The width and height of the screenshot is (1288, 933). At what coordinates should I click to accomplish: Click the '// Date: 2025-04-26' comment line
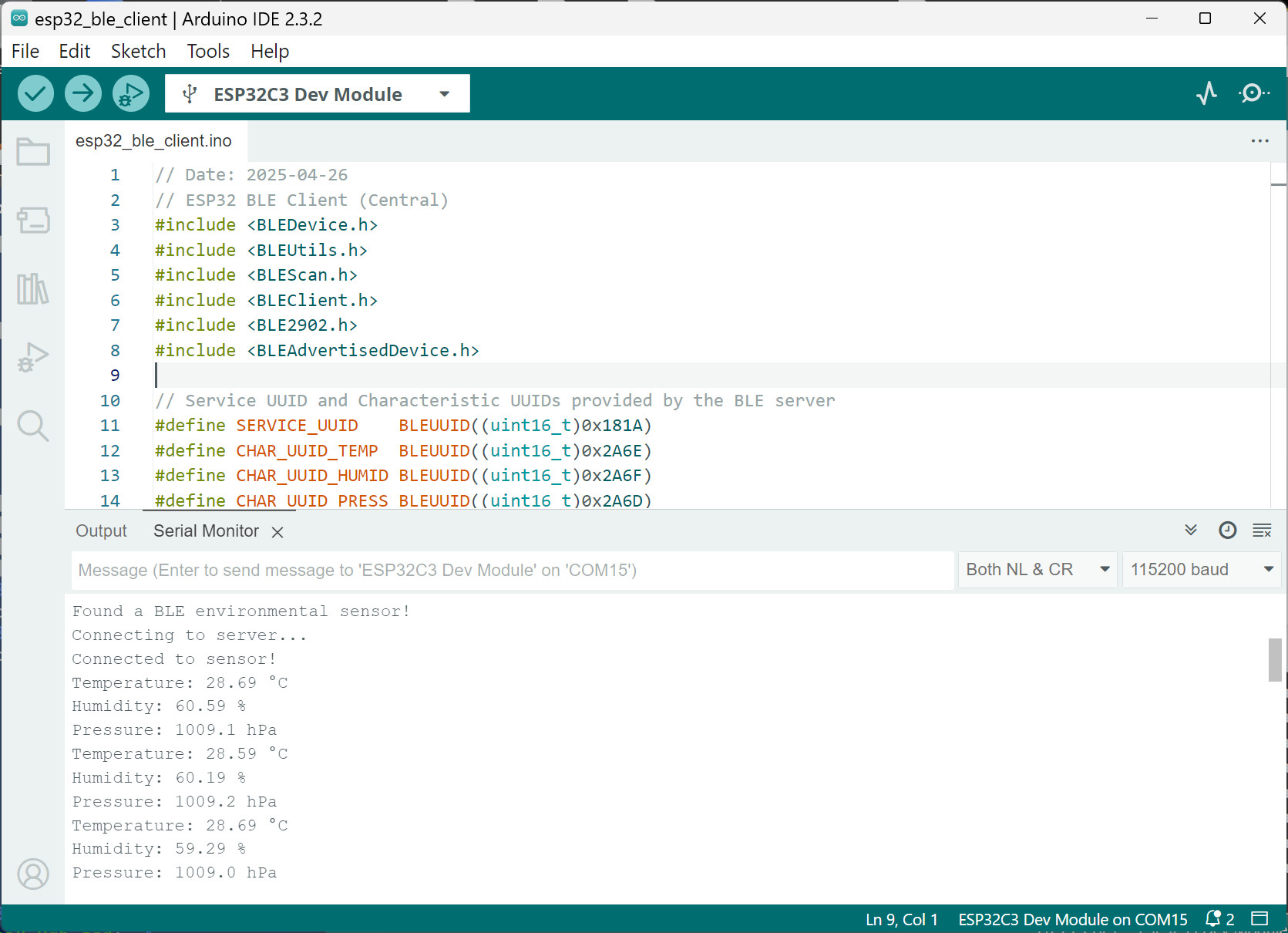pos(251,175)
